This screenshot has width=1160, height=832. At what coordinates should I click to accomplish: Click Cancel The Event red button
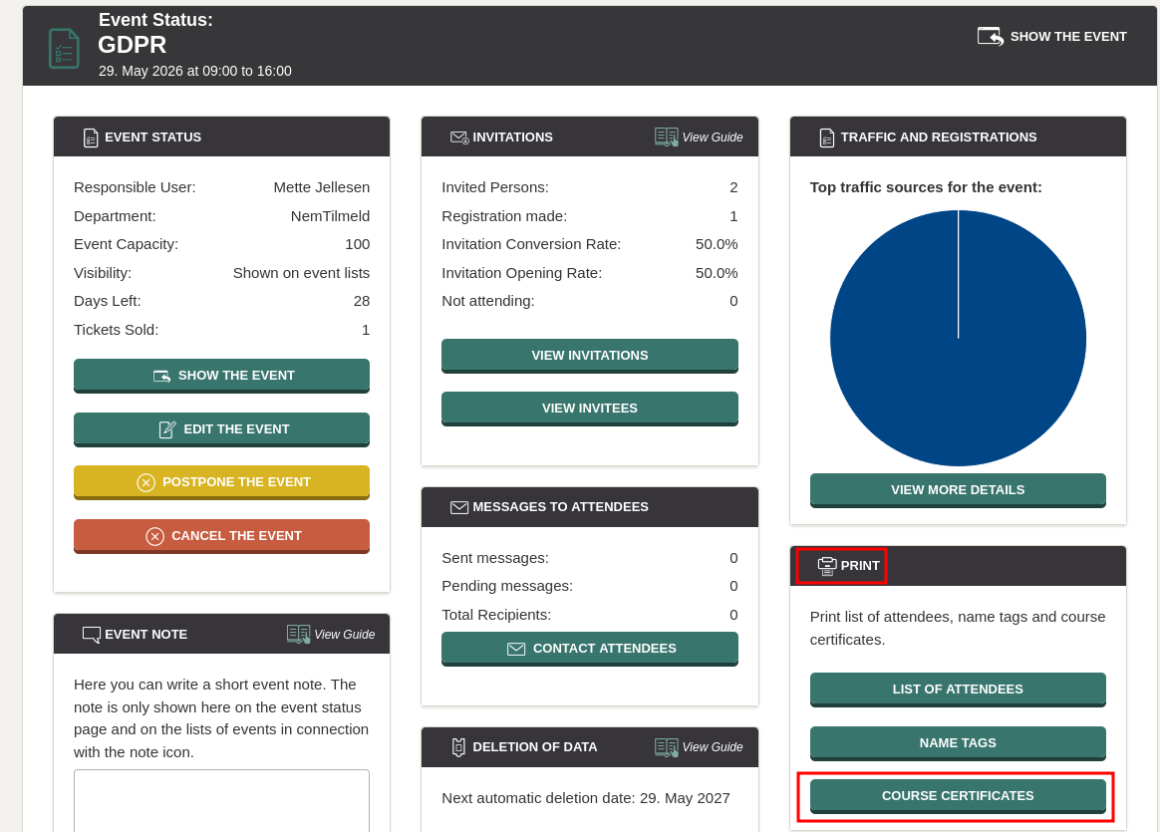click(221, 536)
